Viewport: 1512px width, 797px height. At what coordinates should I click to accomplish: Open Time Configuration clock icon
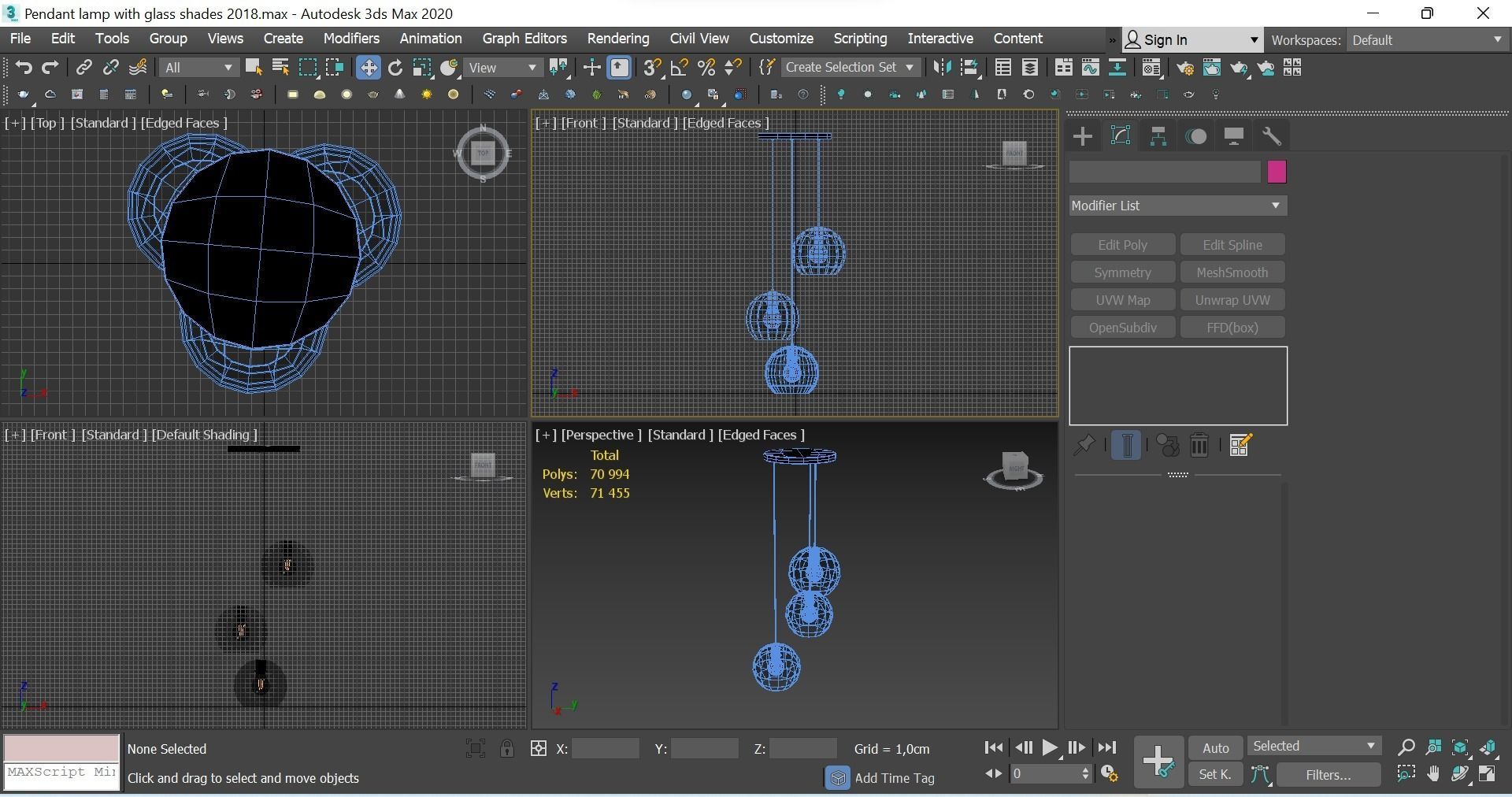[x=1110, y=774]
